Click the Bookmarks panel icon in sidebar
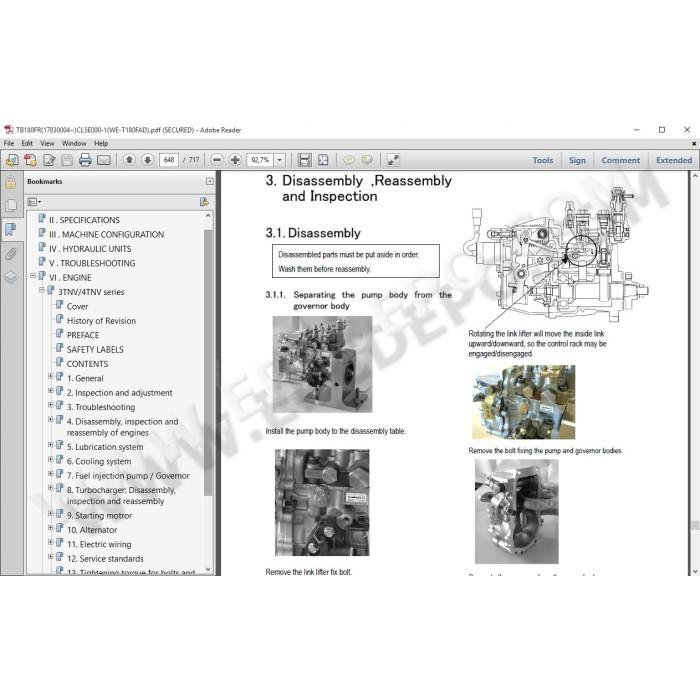Viewport: 700px width, 700px height. 11,229
